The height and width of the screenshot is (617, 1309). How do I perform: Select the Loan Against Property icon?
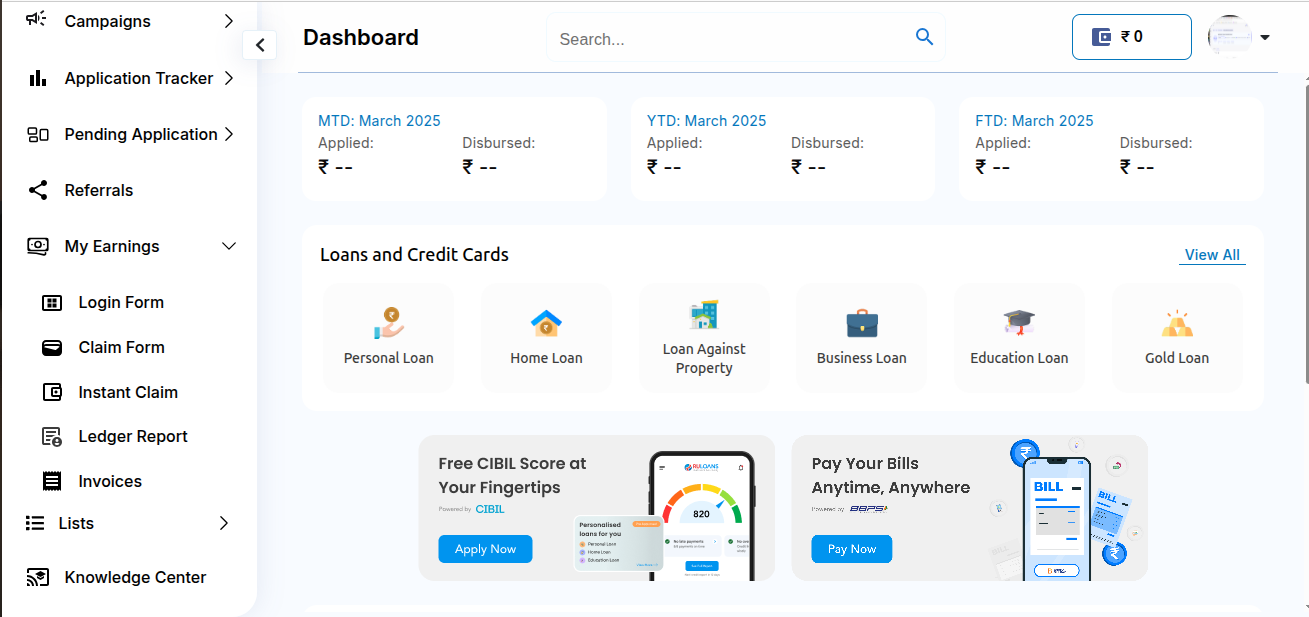704,315
